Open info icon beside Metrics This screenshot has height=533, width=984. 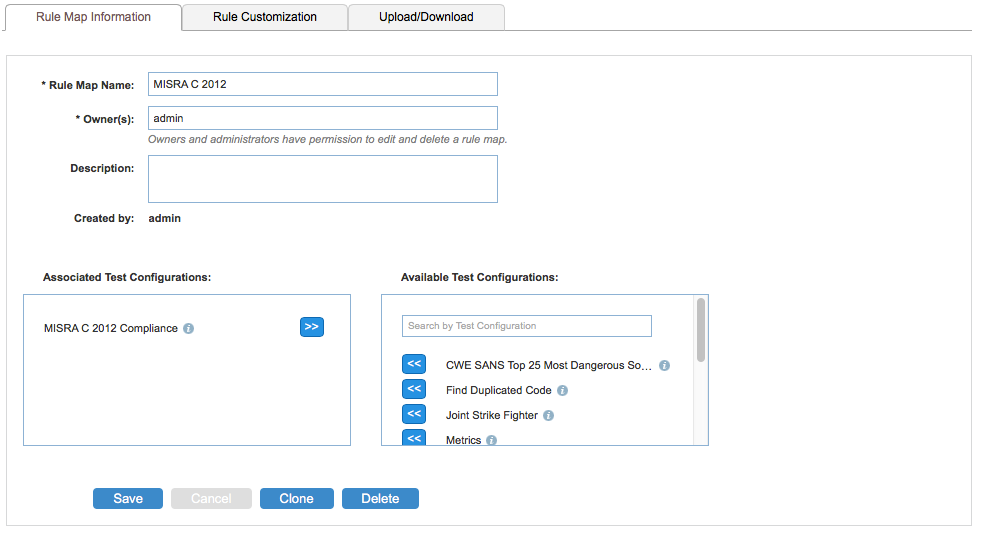(491, 440)
